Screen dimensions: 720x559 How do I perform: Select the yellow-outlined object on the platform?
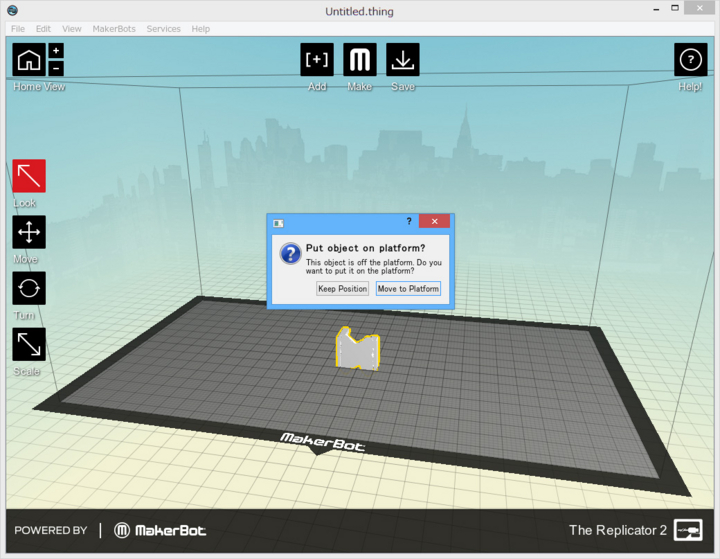point(358,350)
